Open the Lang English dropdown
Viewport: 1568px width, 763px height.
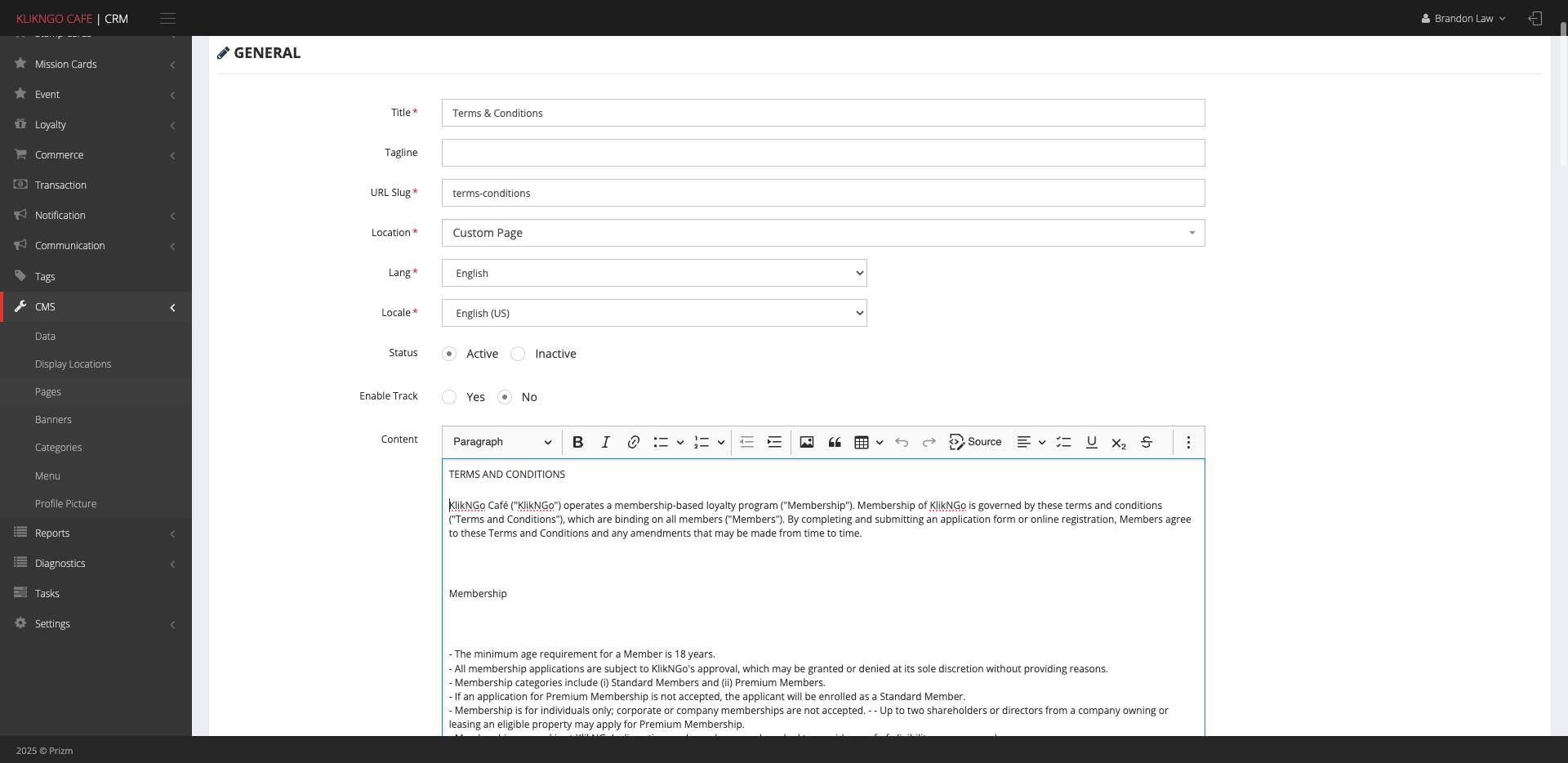(654, 273)
